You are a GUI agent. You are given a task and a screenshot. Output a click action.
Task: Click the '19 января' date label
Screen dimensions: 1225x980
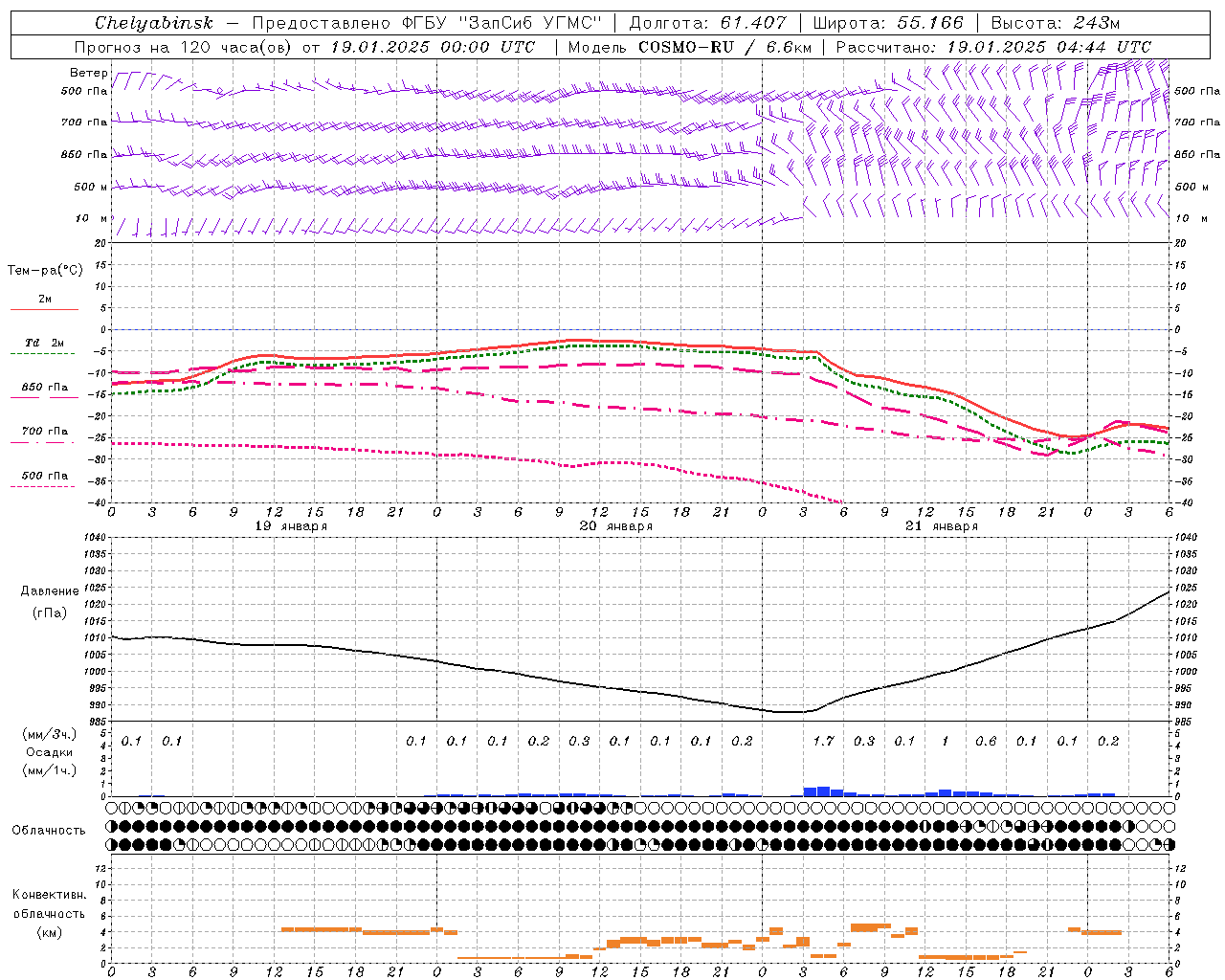(x=291, y=526)
